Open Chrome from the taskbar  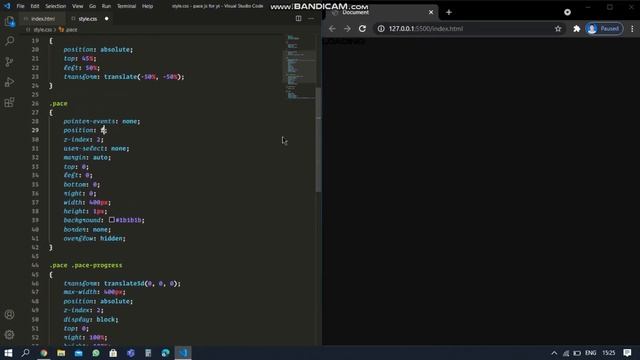44,353
